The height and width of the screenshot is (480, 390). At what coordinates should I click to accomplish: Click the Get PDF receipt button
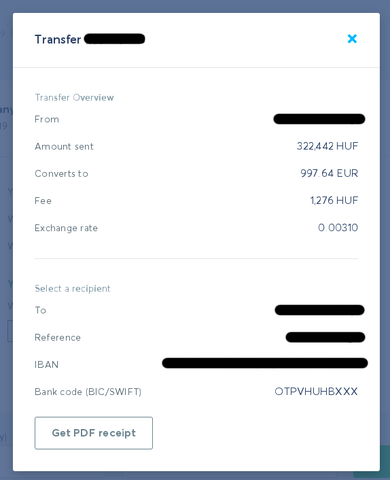(x=94, y=433)
